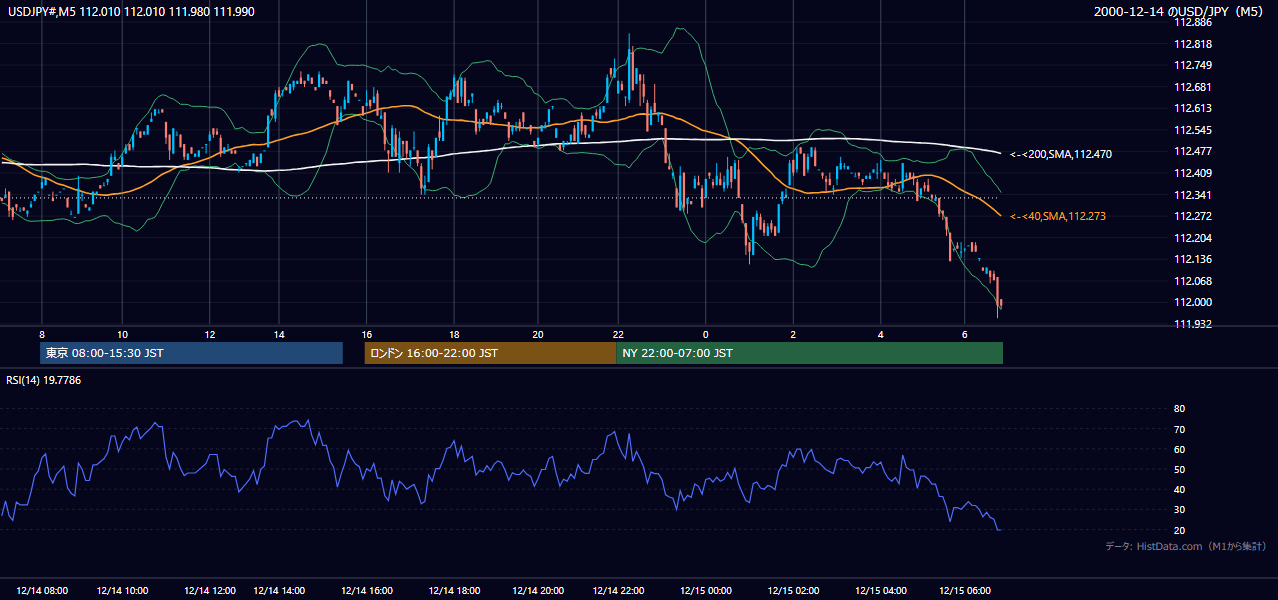Click the 12/14 10:00 time label
The width and height of the screenshot is (1278, 600).
(123, 590)
